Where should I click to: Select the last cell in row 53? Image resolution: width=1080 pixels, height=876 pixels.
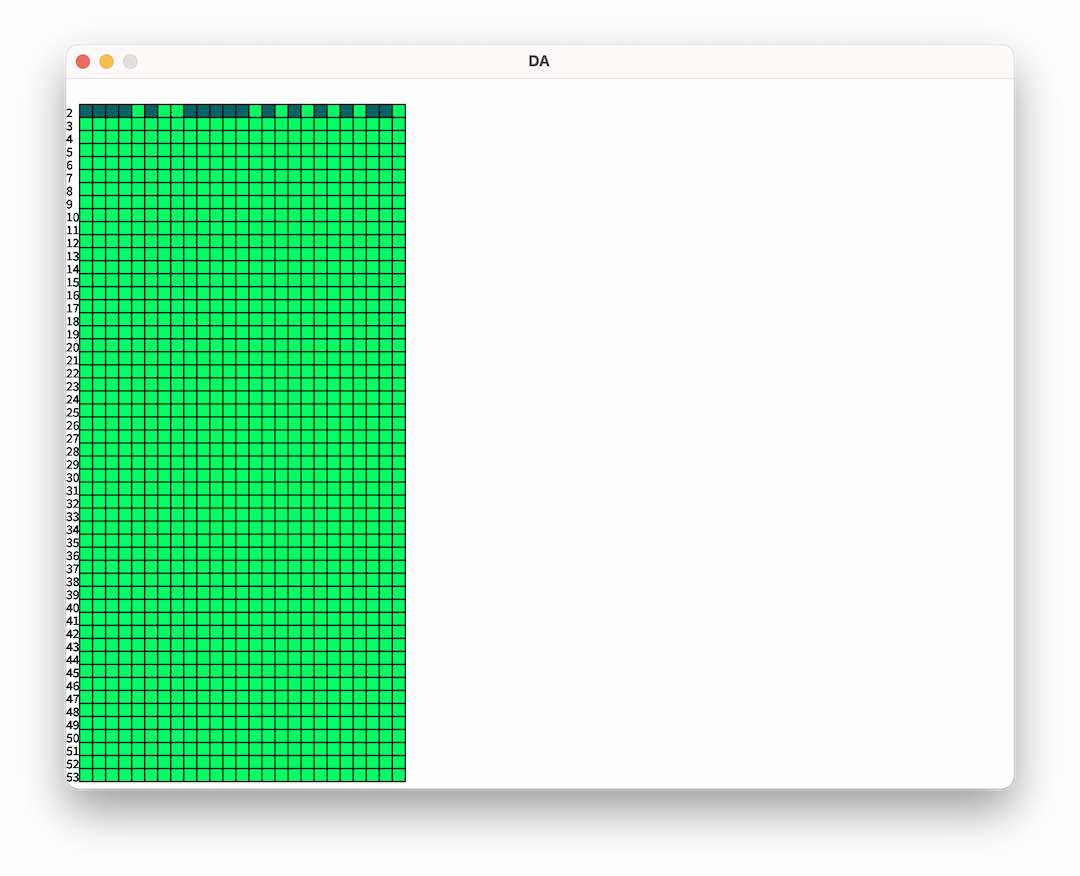click(x=399, y=775)
